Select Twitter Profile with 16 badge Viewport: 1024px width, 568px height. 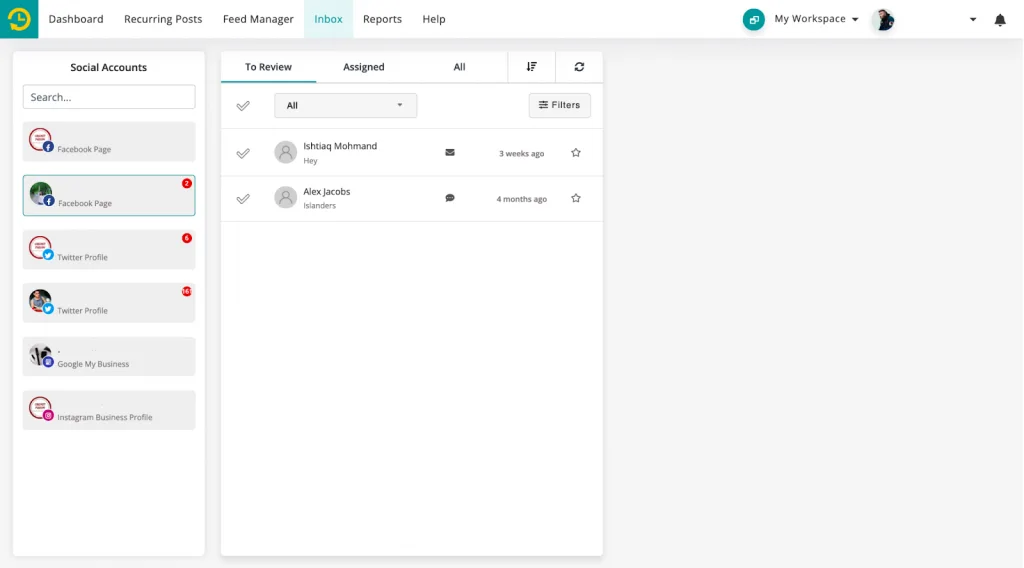pos(109,303)
